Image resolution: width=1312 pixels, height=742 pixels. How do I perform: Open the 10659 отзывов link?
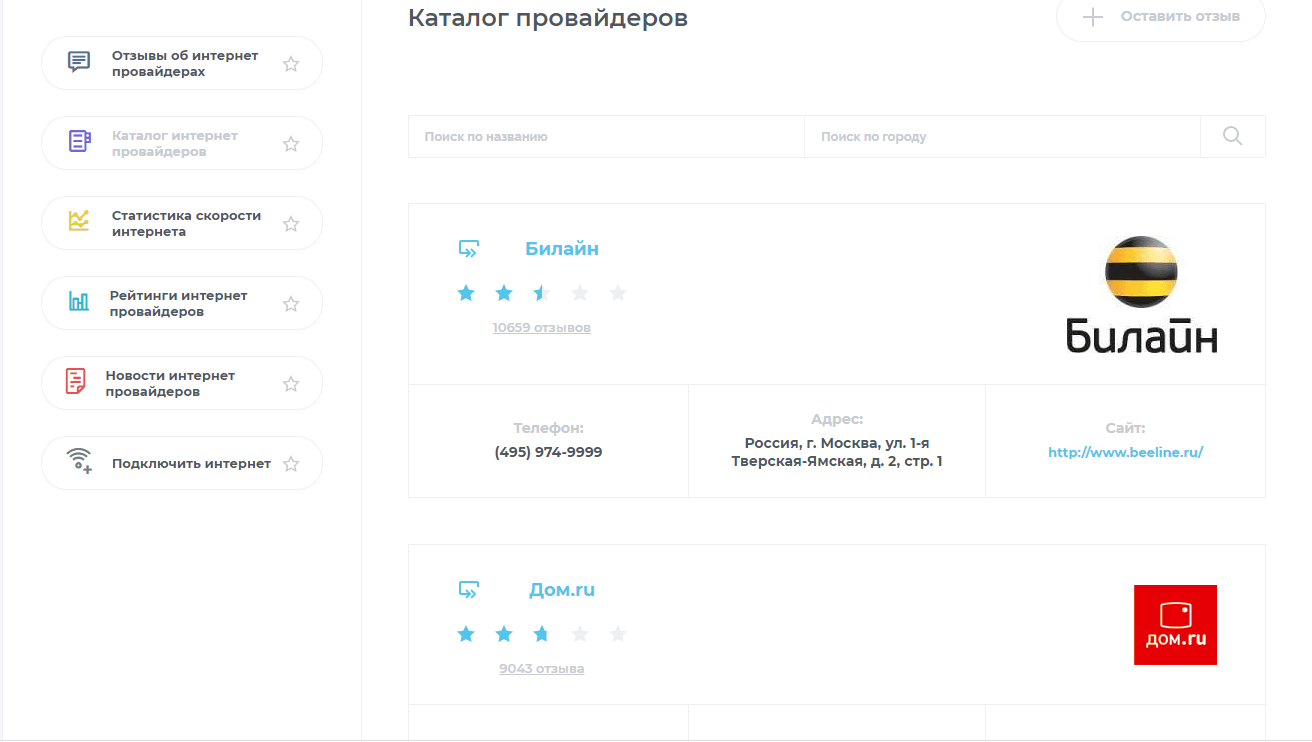tap(541, 328)
